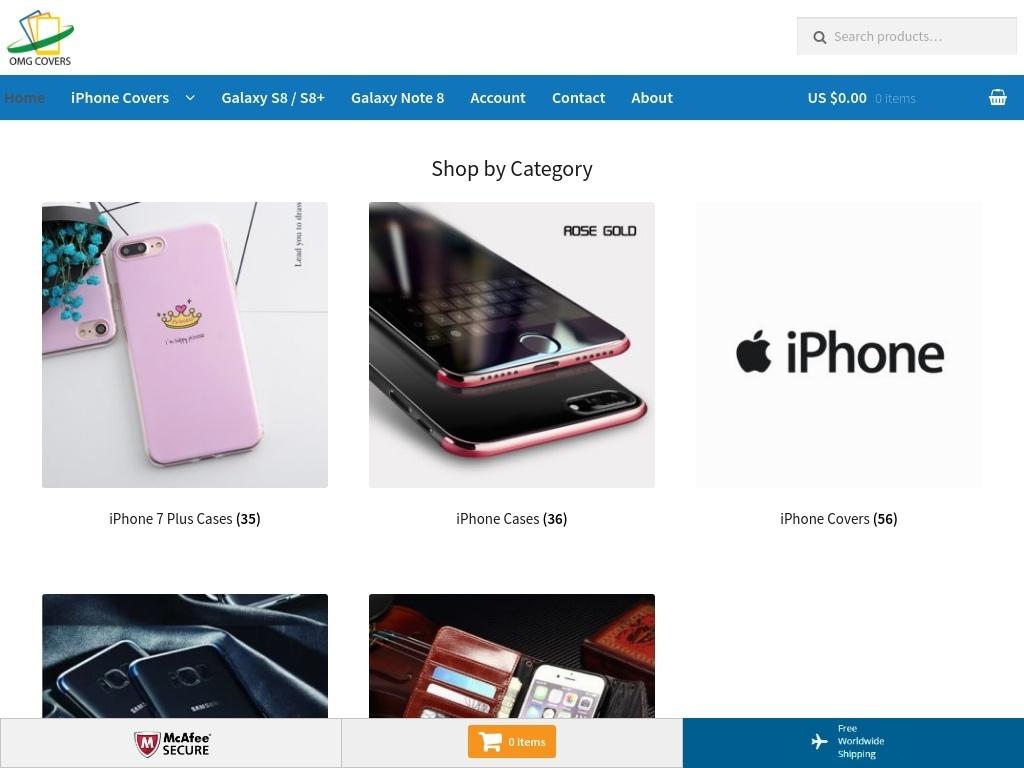Viewport: 1024px width, 768px height.
Task: Click the US $0.00 cart total
Action: click(x=837, y=98)
